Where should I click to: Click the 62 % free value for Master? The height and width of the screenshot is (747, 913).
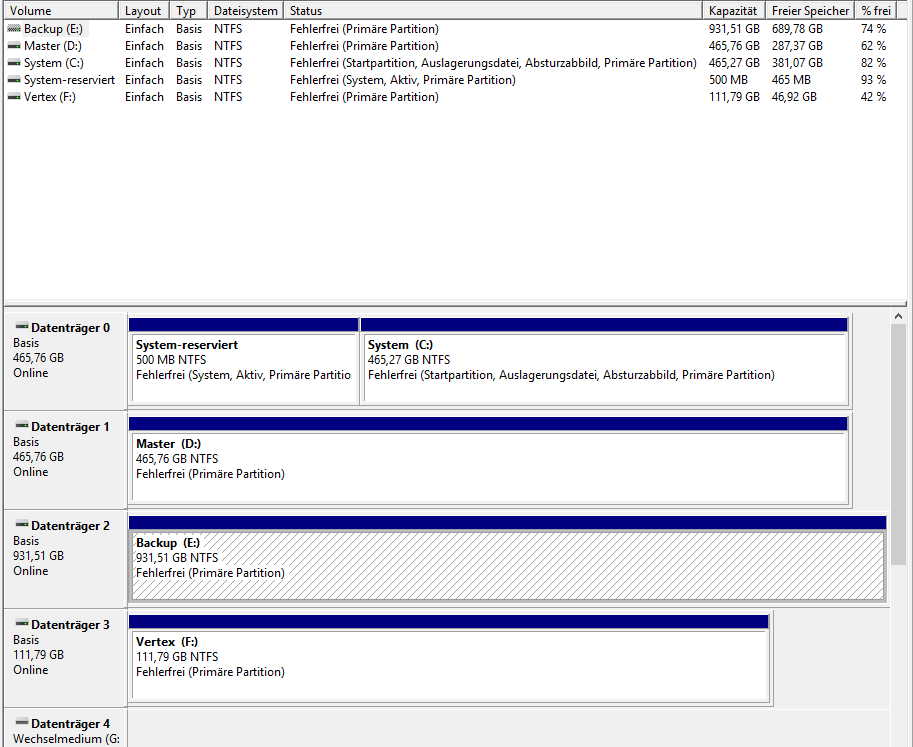click(x=873, y=45)
